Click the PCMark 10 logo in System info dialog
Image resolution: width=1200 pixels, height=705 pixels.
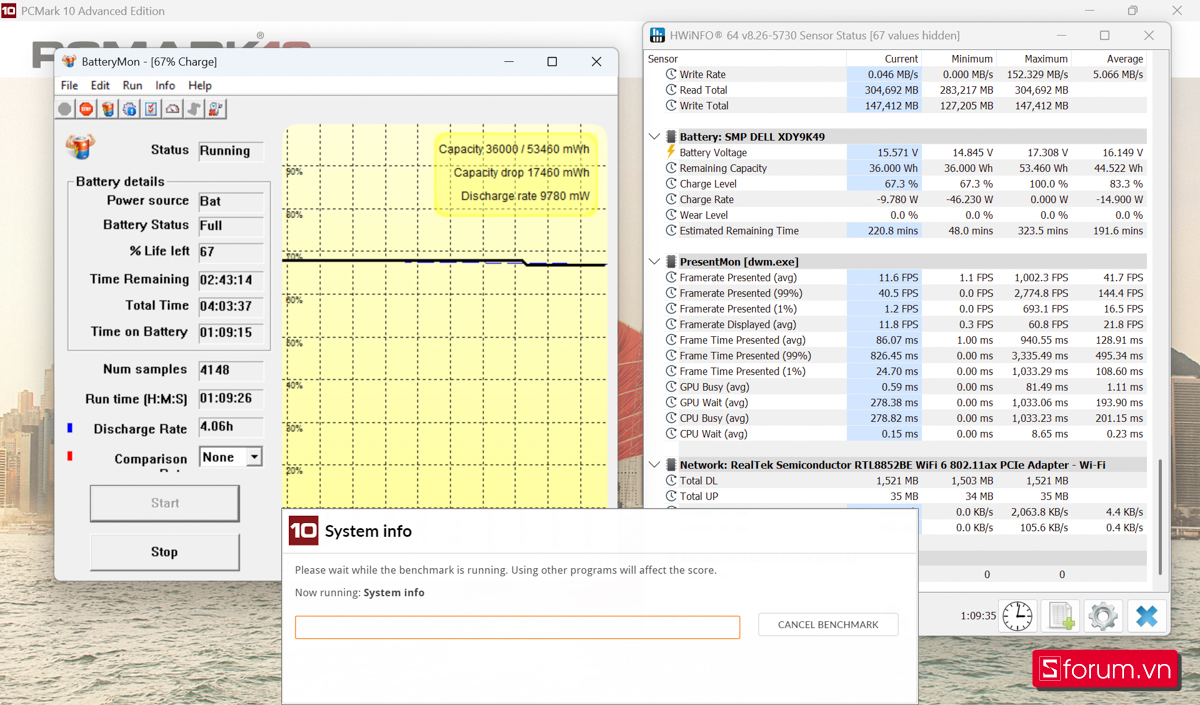(x=303, y=530)
